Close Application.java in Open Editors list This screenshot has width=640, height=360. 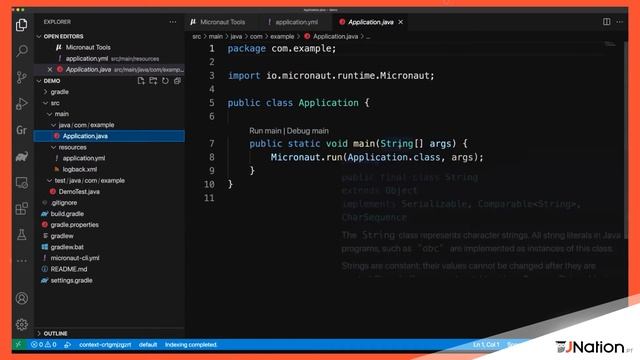50,70
